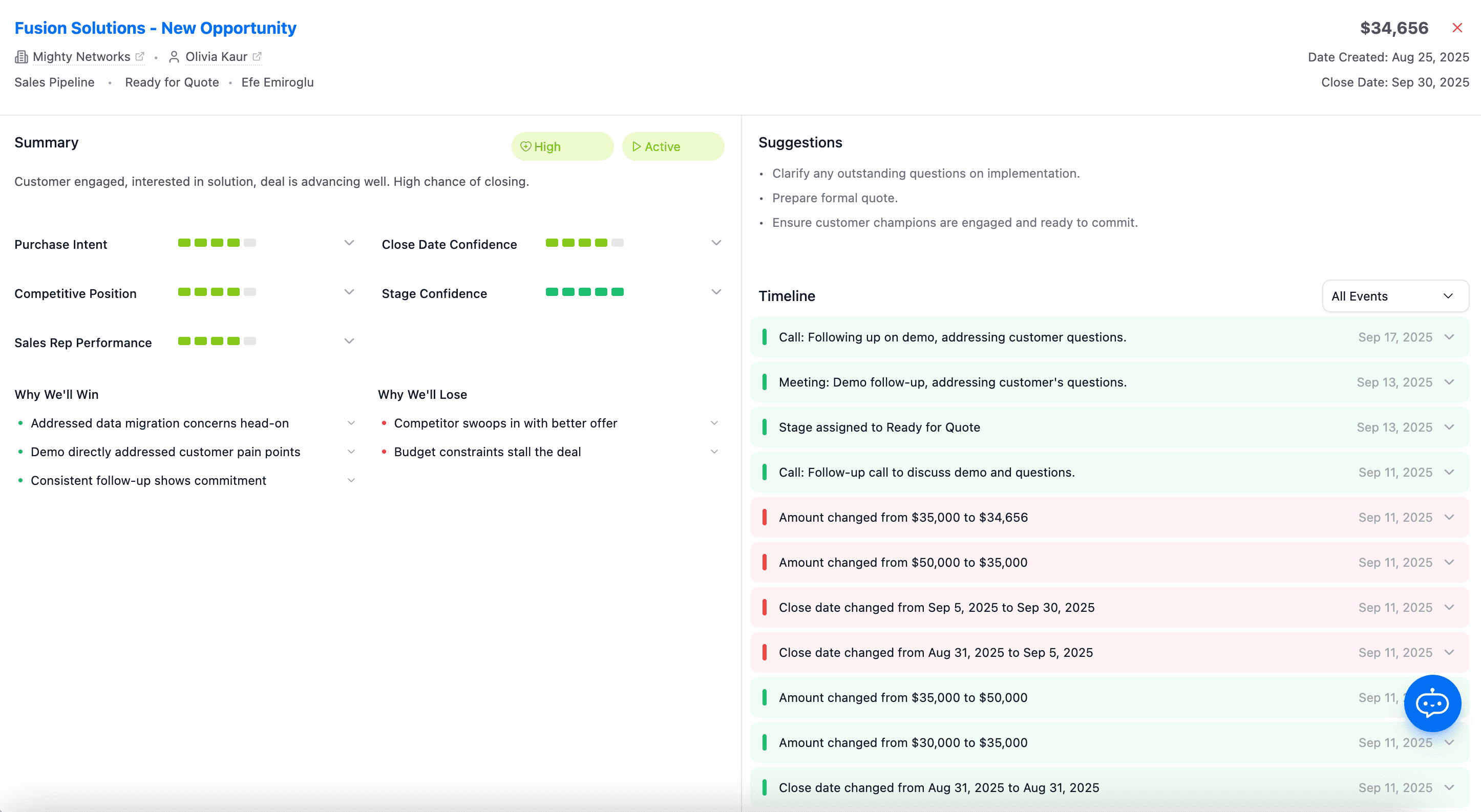Click the play icon in Active badge
The height and width of the screenshot is (812, 1481).
point(637,146)
